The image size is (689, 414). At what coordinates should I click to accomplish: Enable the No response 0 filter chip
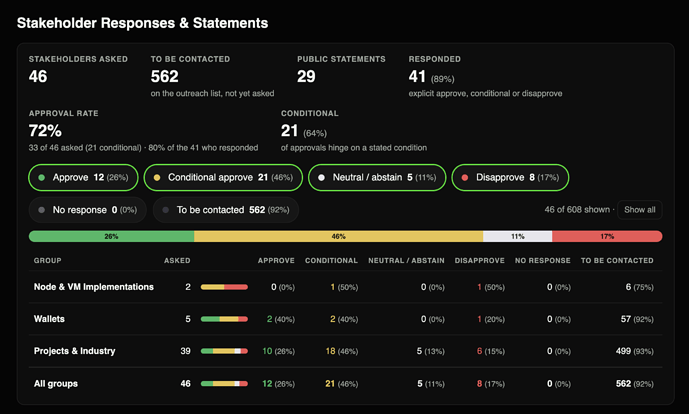click(87, 210)
